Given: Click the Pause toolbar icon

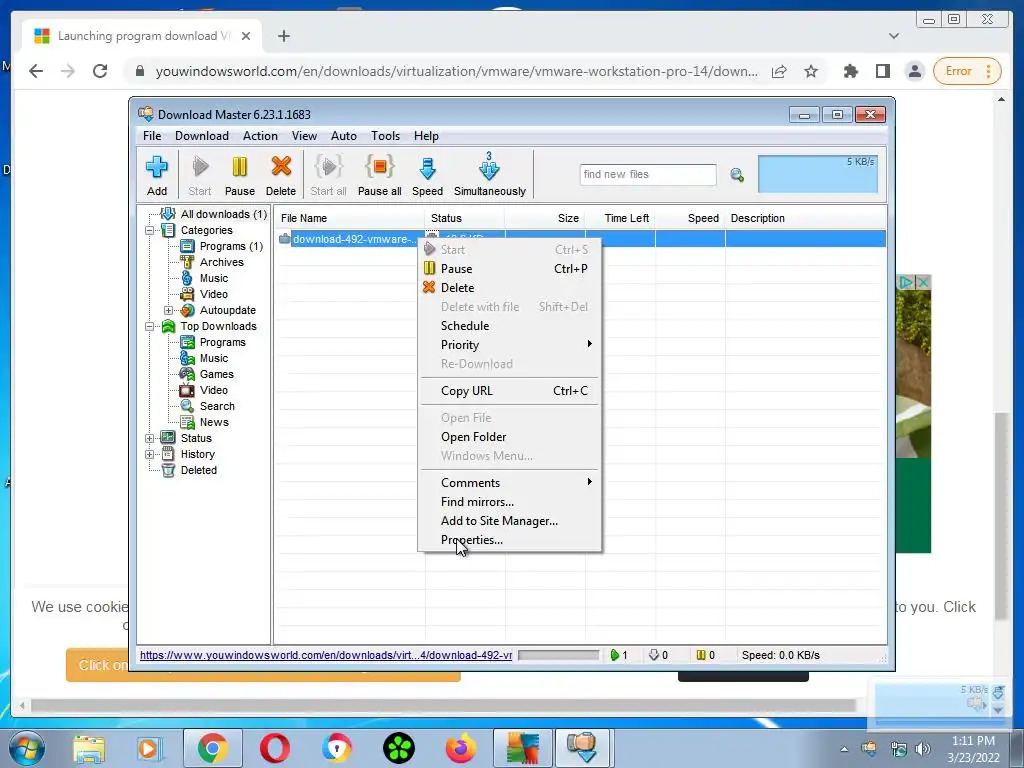Looking at the screenshot, I should point(240,174).
